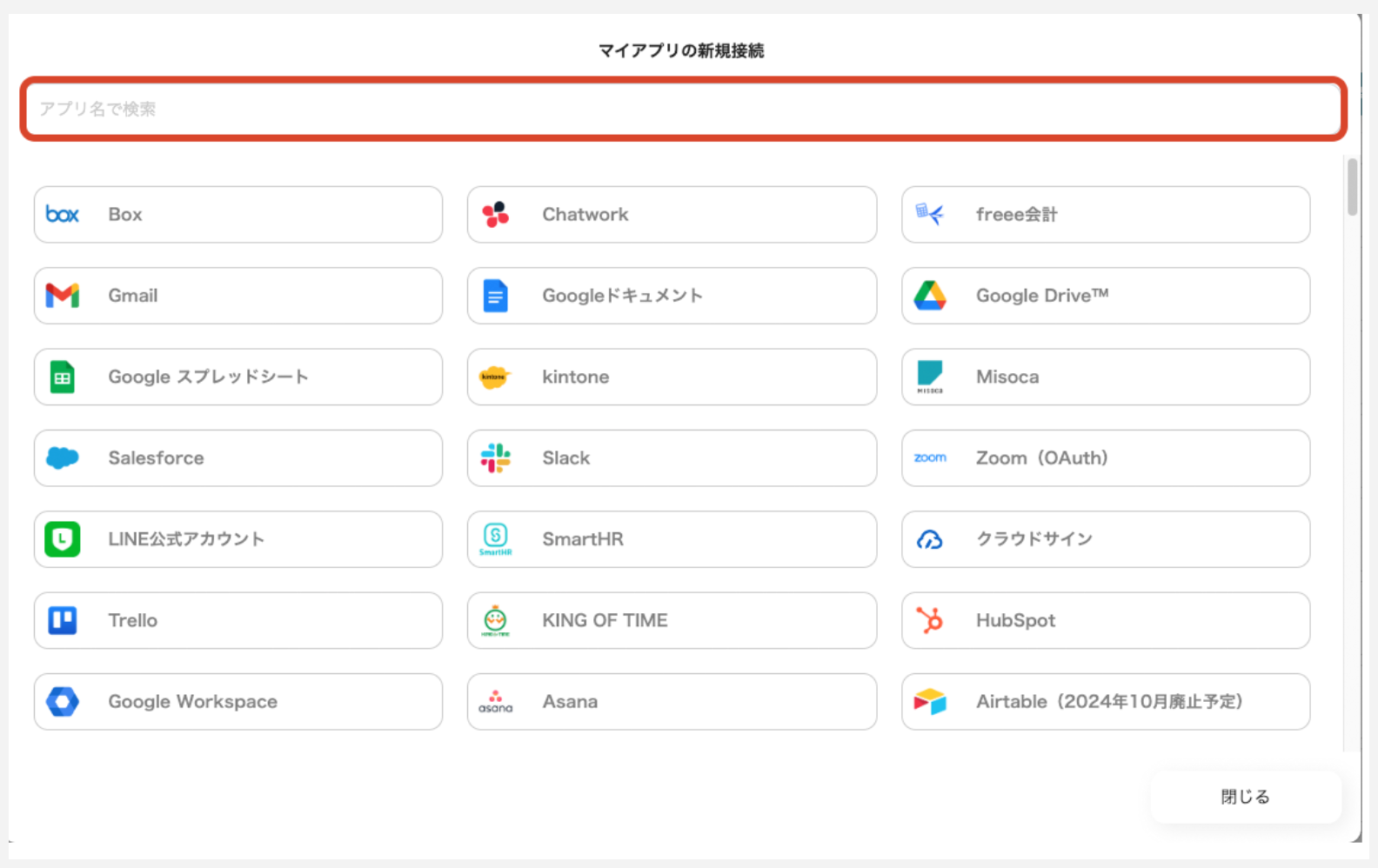Click the Chatwork flower icon
Screen dimensions: 1378x868
[x=495, y=214]
